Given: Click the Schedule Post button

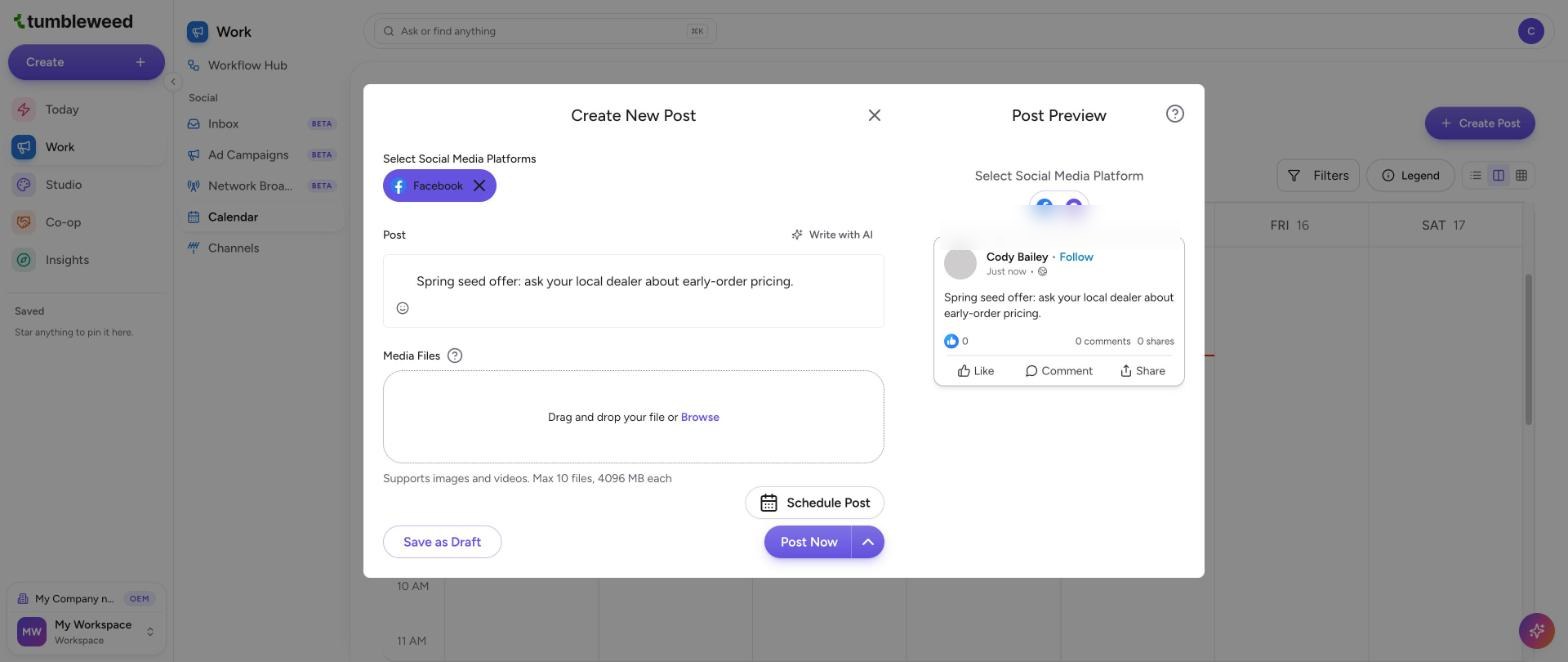Looking at the screenshot, I should click(x=814, y=503).
